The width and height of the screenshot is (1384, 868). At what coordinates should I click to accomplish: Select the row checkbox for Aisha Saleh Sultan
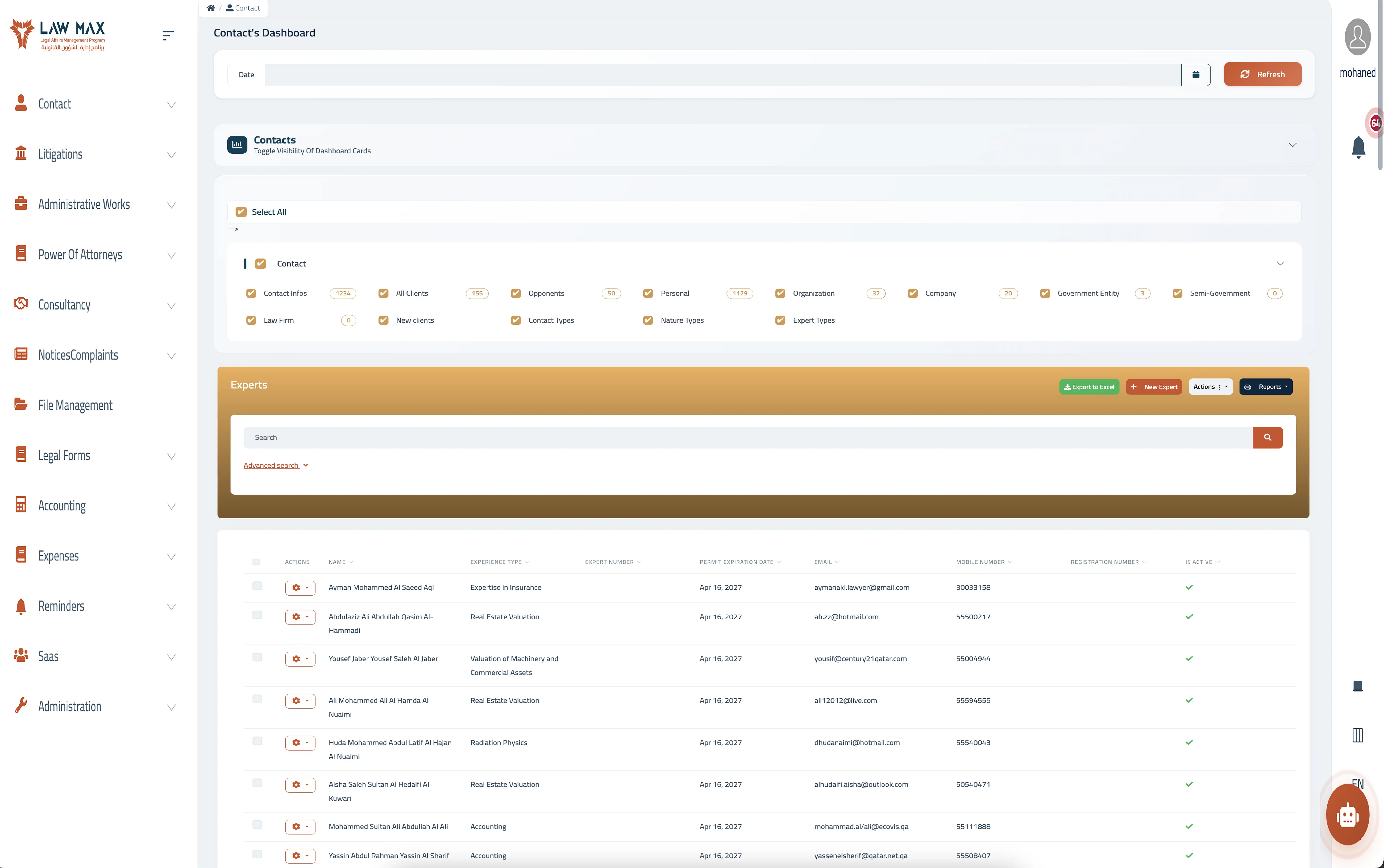pyautogui.click(x=257, y=783)
